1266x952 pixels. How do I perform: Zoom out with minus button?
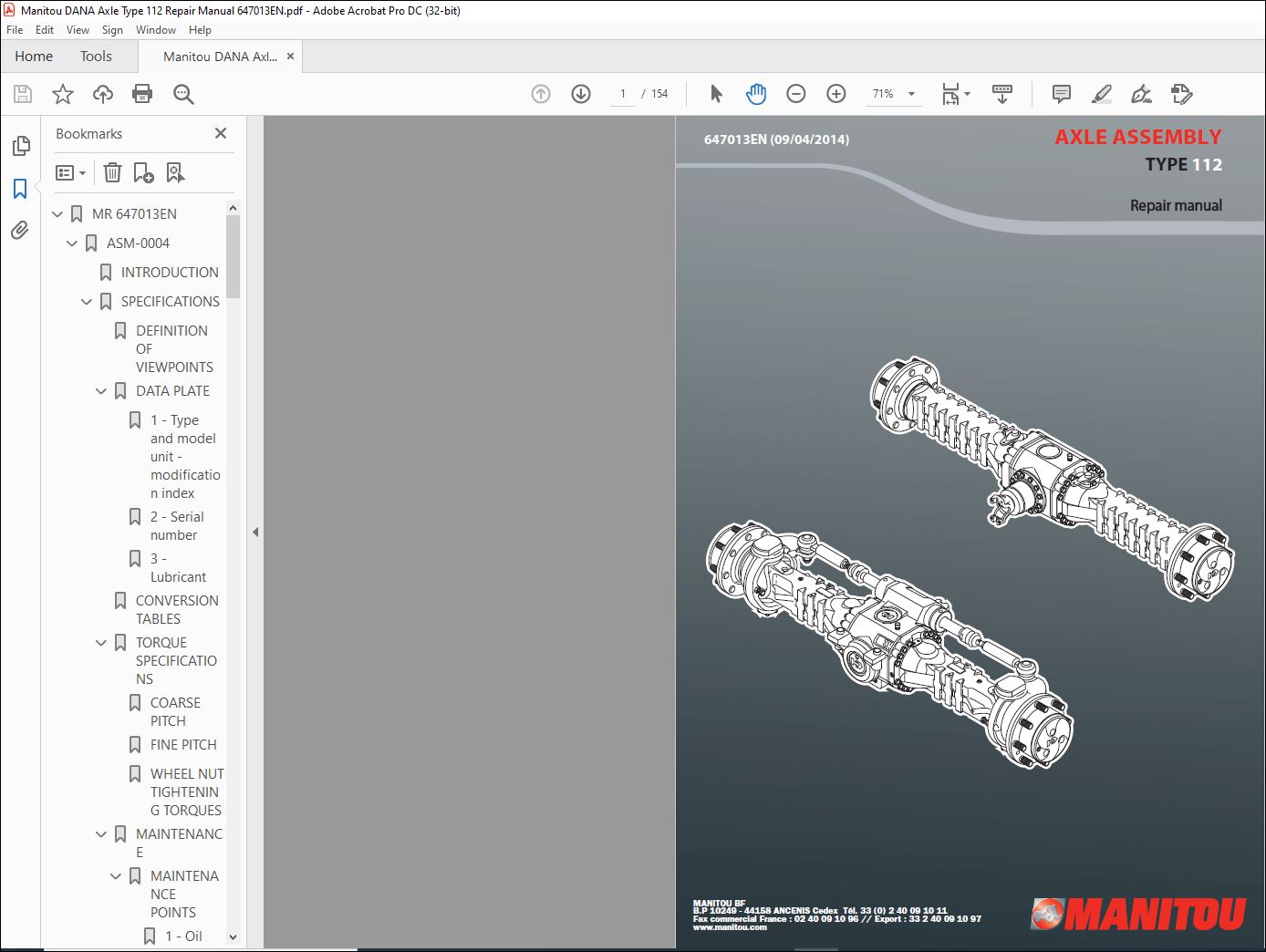click(796, 94)
